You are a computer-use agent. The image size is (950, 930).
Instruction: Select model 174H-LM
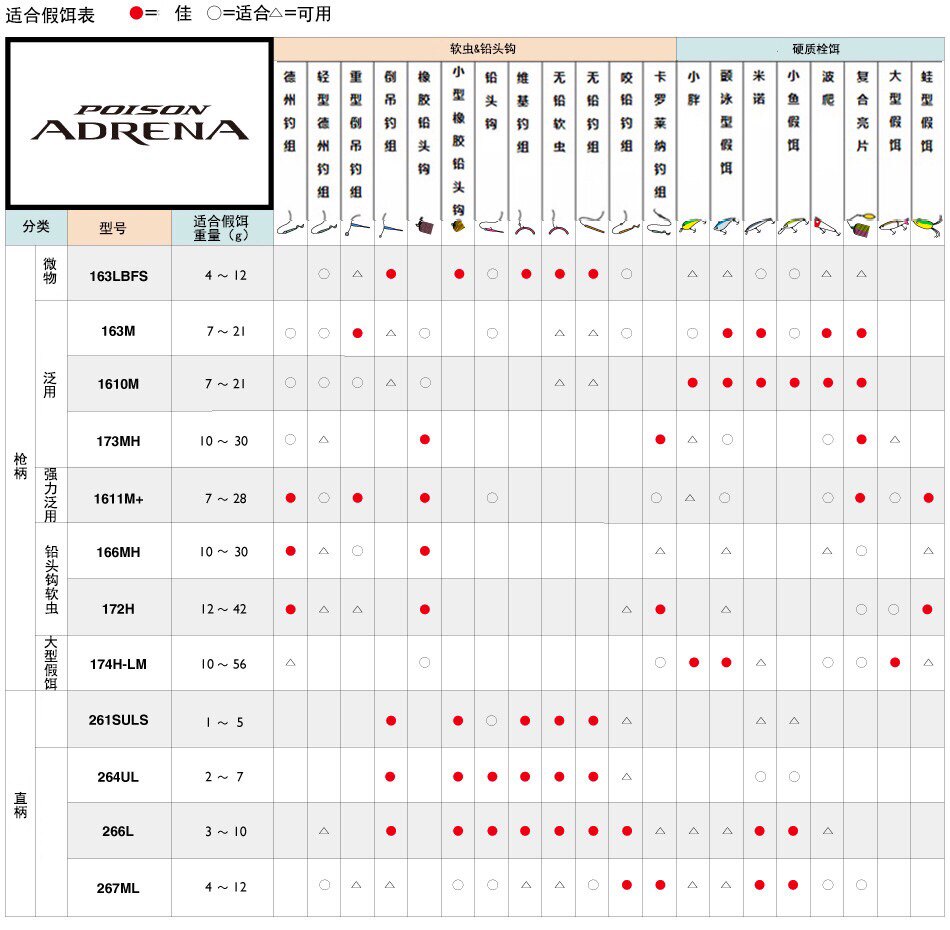119,665
